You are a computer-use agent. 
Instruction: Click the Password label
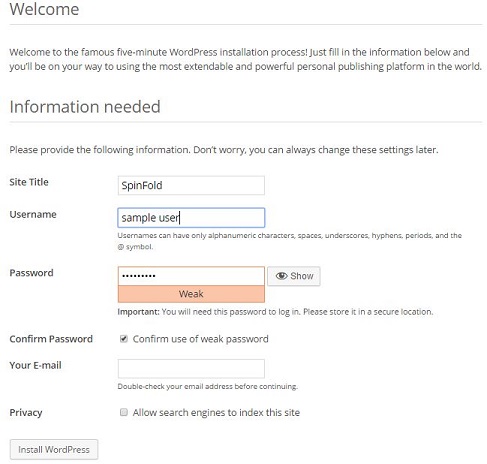(31, 273)
